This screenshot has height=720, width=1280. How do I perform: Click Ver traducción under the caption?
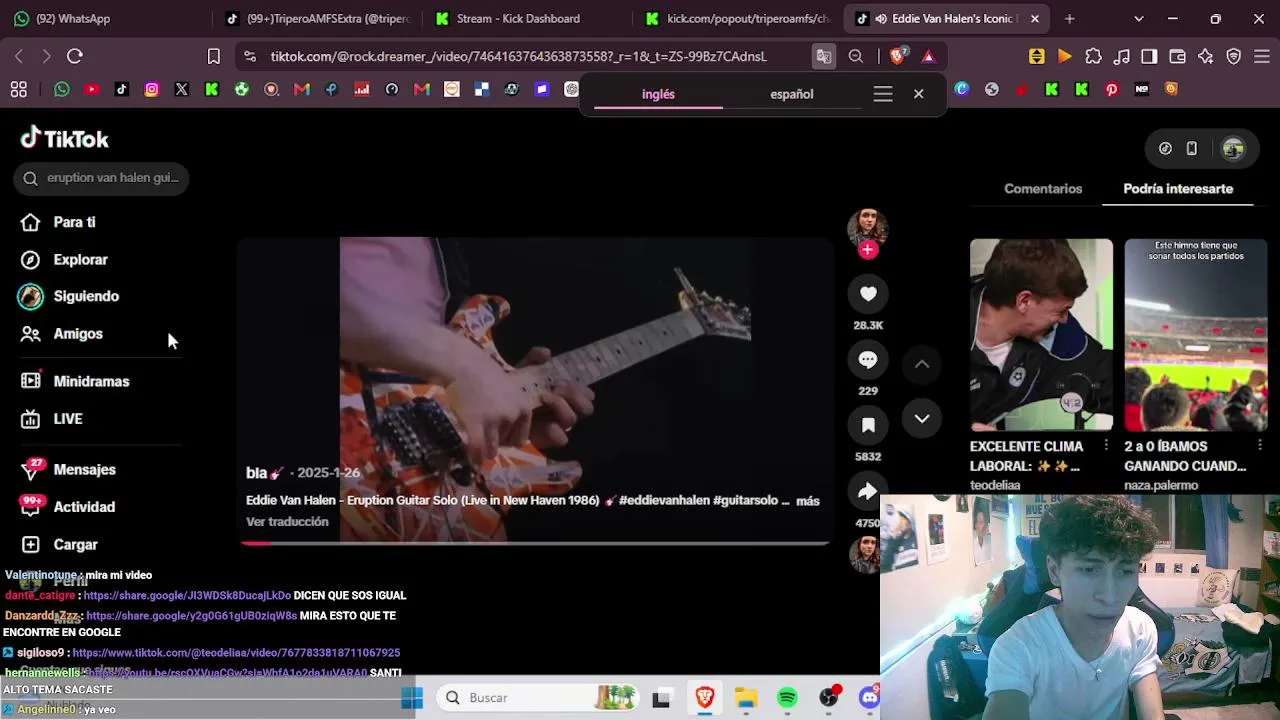tap(287, 522)
